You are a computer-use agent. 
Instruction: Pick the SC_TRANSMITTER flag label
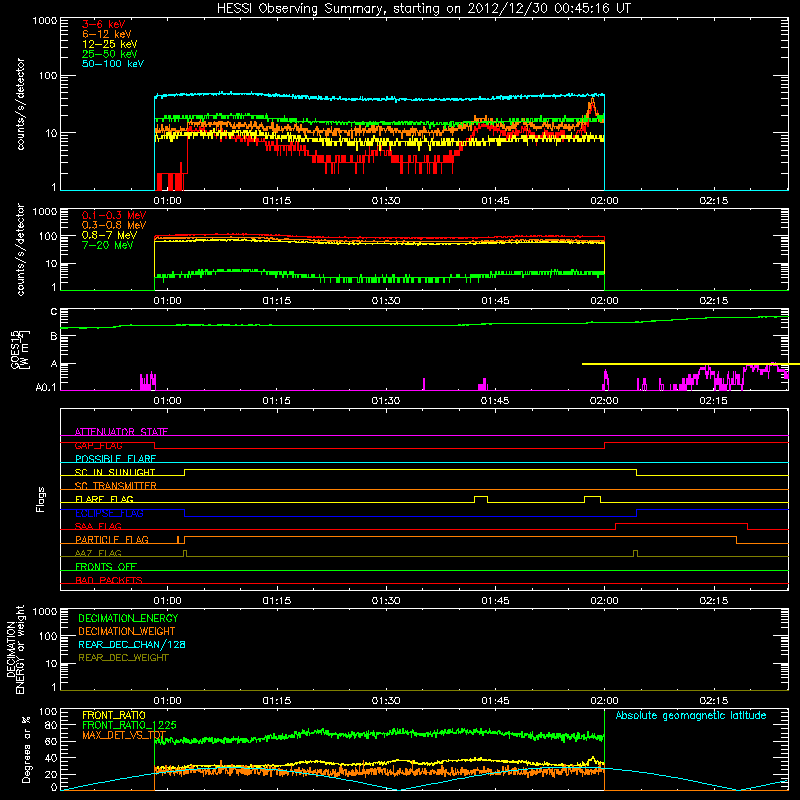(x=115, y=486)
